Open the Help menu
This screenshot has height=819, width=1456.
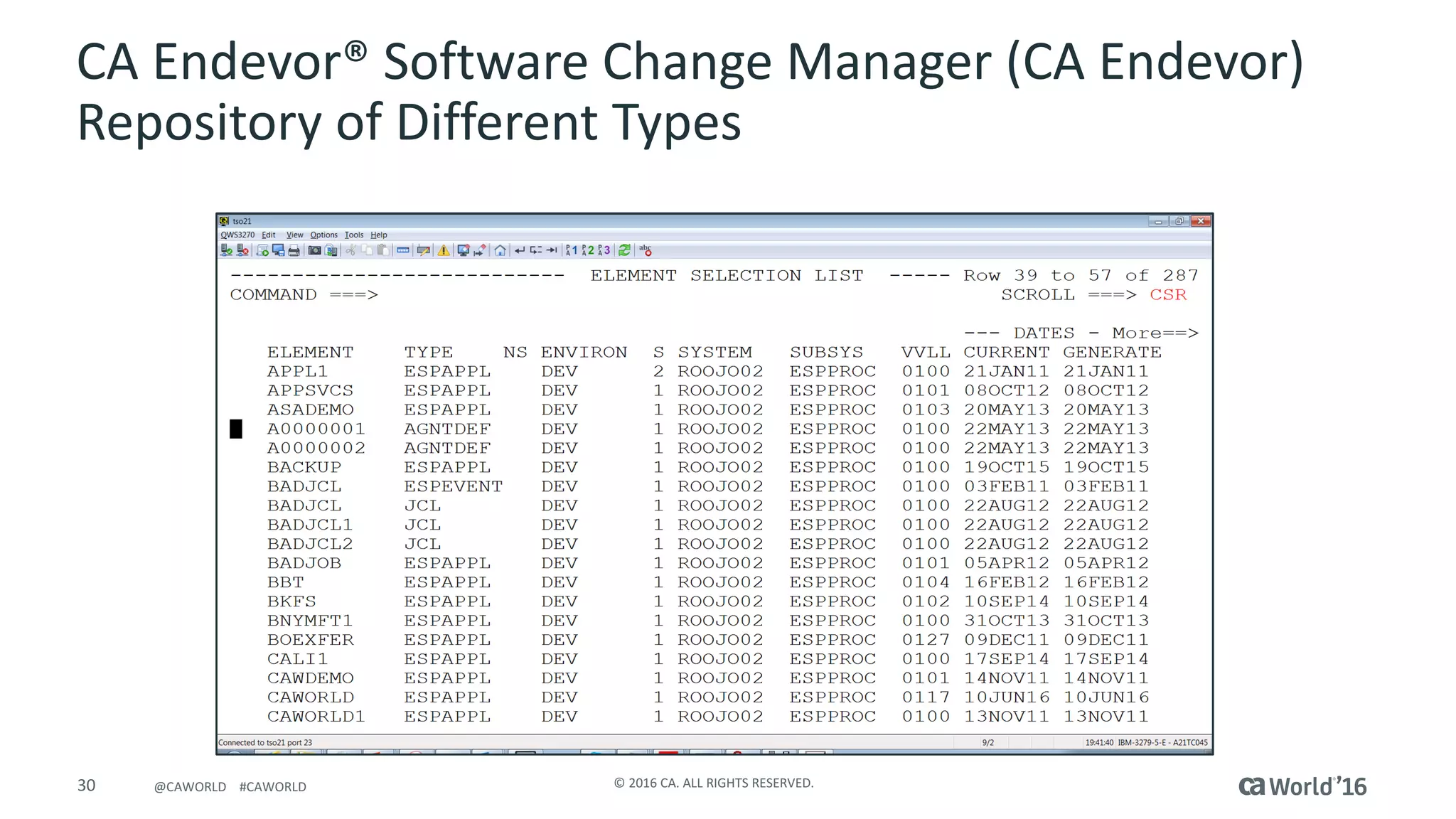379,235
